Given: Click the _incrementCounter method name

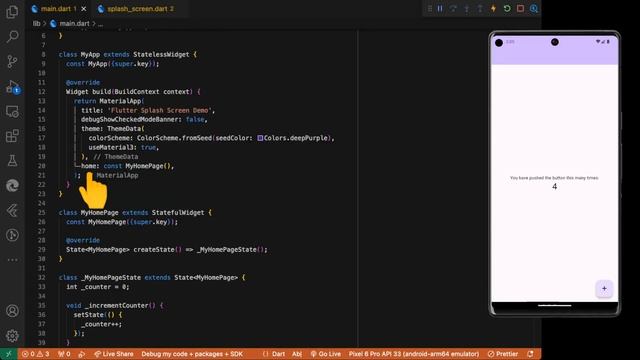Looking at the screenshot, I should pyautogui.click(x=118, y=305).
